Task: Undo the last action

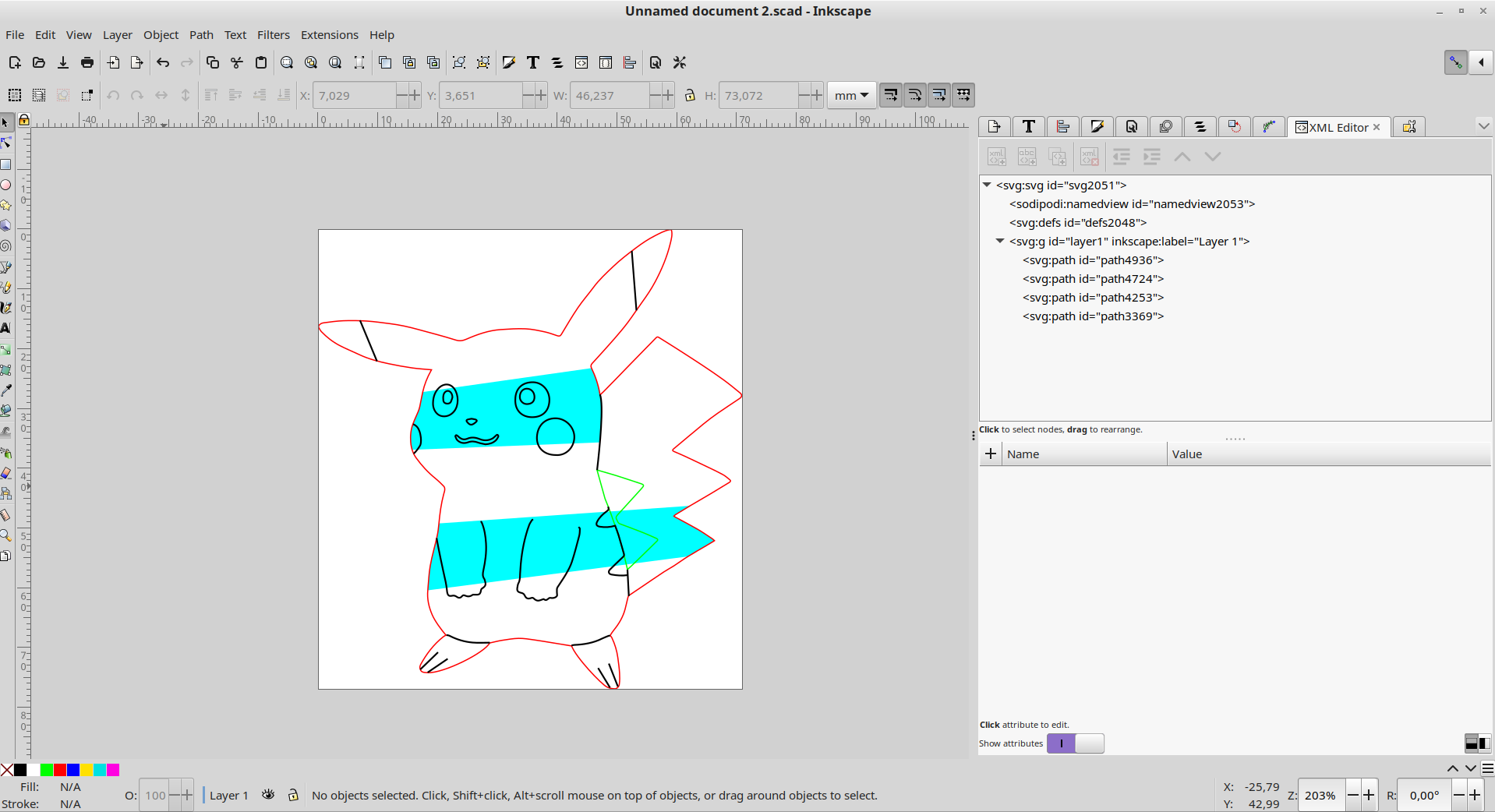Action: (x=163, y=62)
